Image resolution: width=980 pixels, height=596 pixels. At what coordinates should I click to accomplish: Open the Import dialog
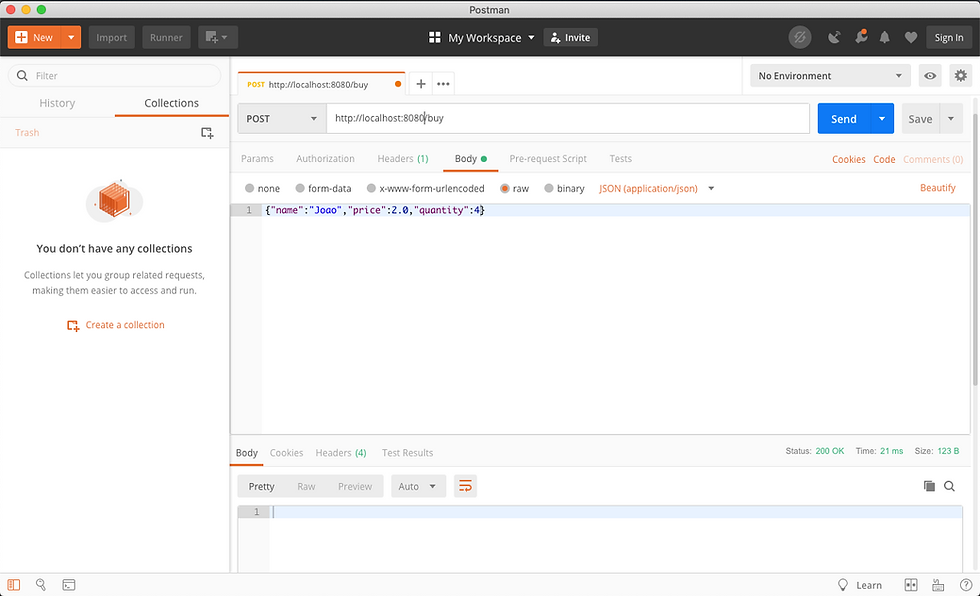[111, 37]
